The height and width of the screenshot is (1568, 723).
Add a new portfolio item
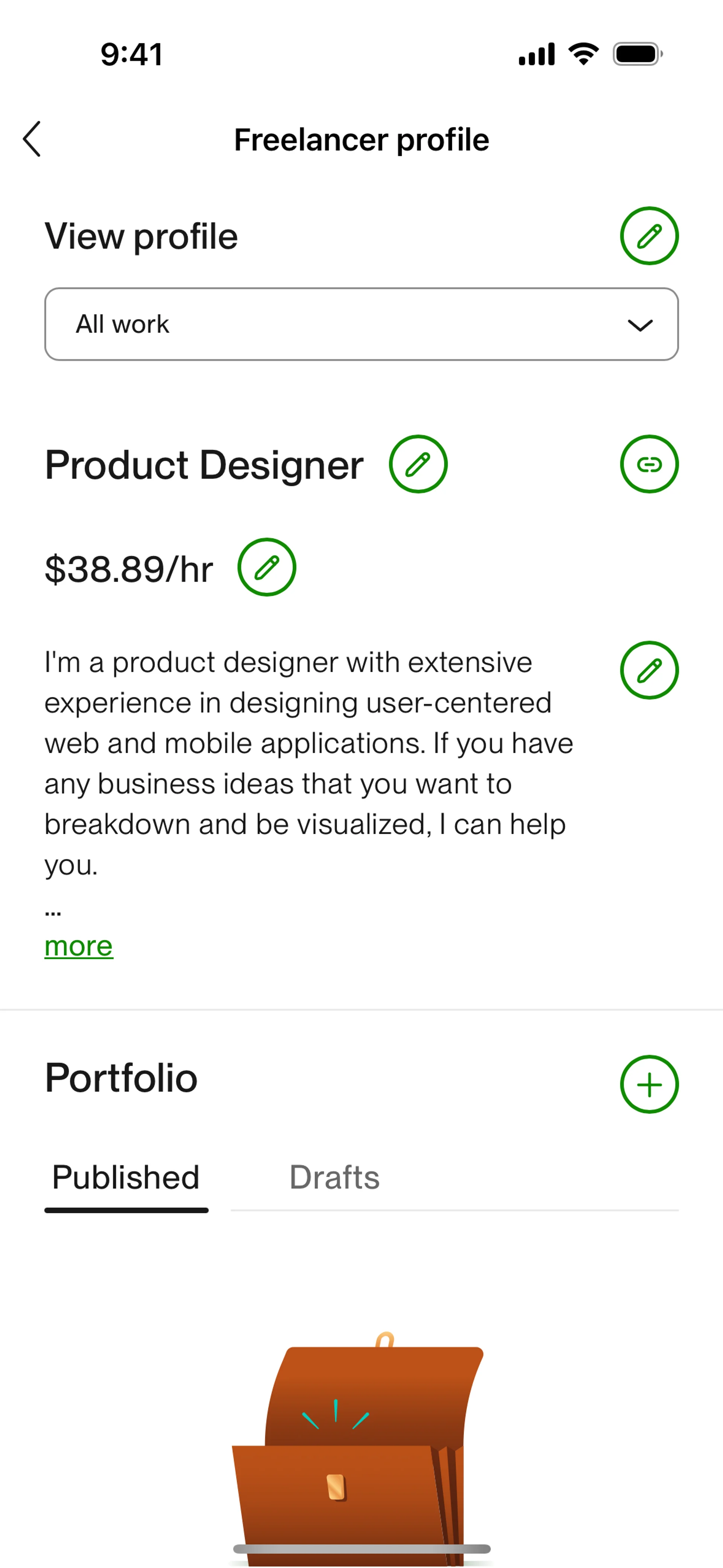[x=649, y=1084]
